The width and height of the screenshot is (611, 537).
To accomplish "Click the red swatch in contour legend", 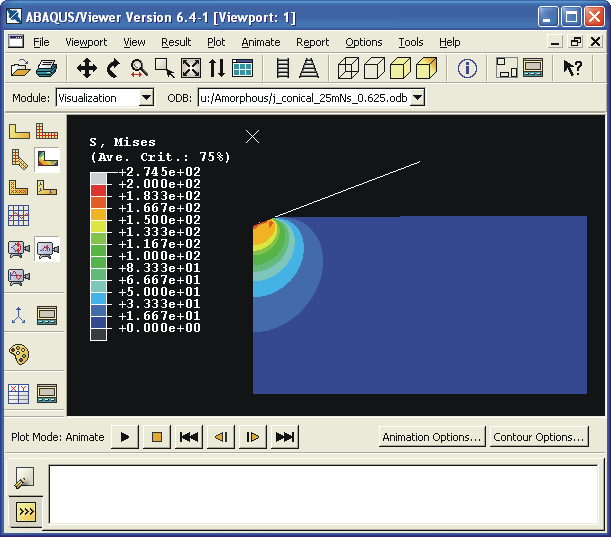I will [98, 190].
